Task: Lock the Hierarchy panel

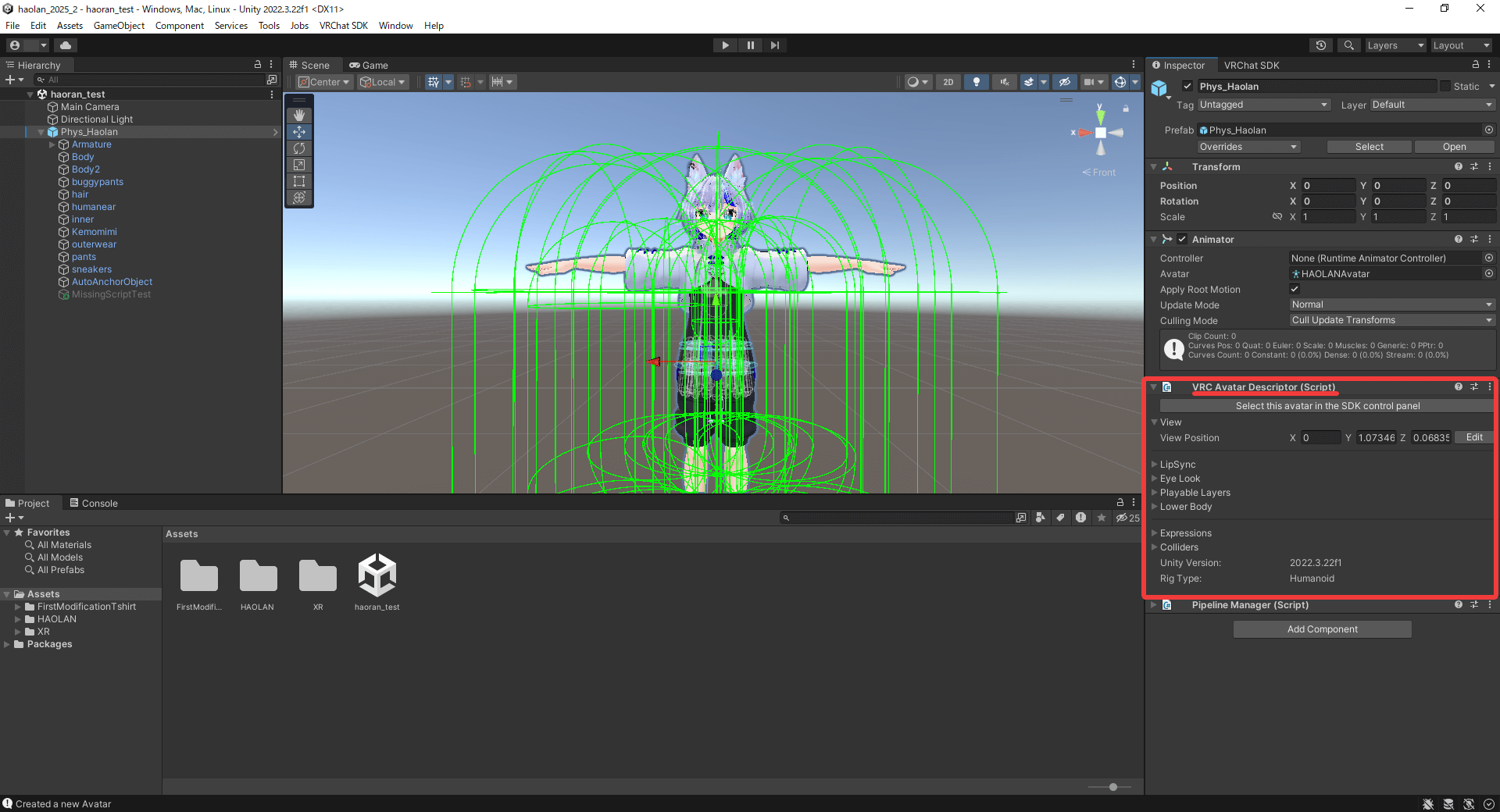Action: pyautogui.click(x=258, y=65)
